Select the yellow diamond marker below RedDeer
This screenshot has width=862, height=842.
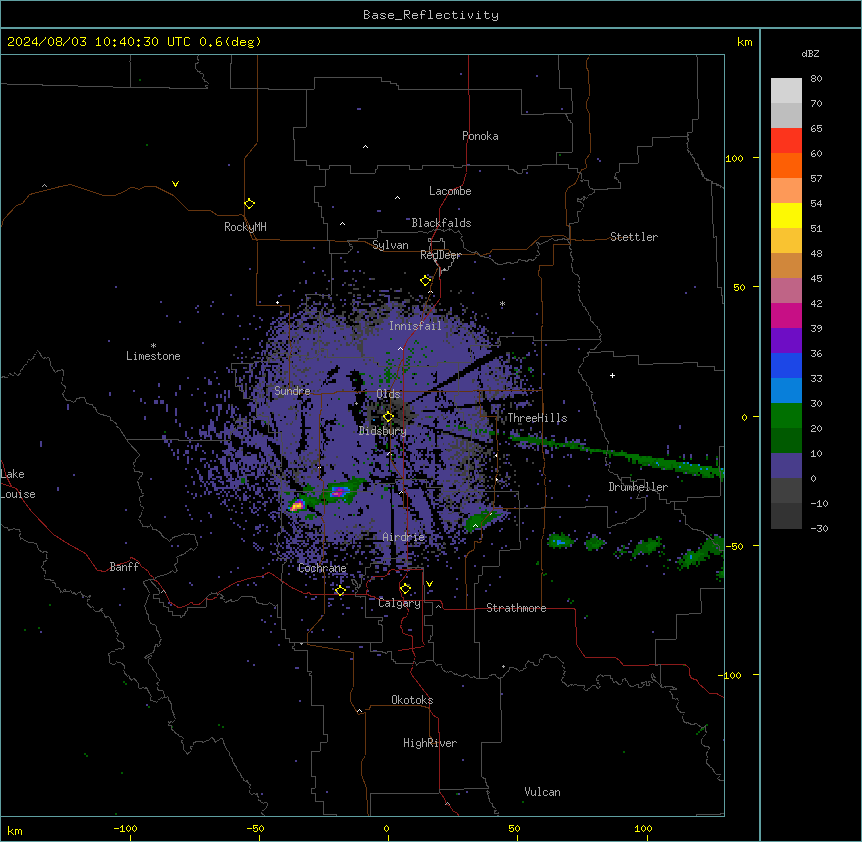point(425,281)
